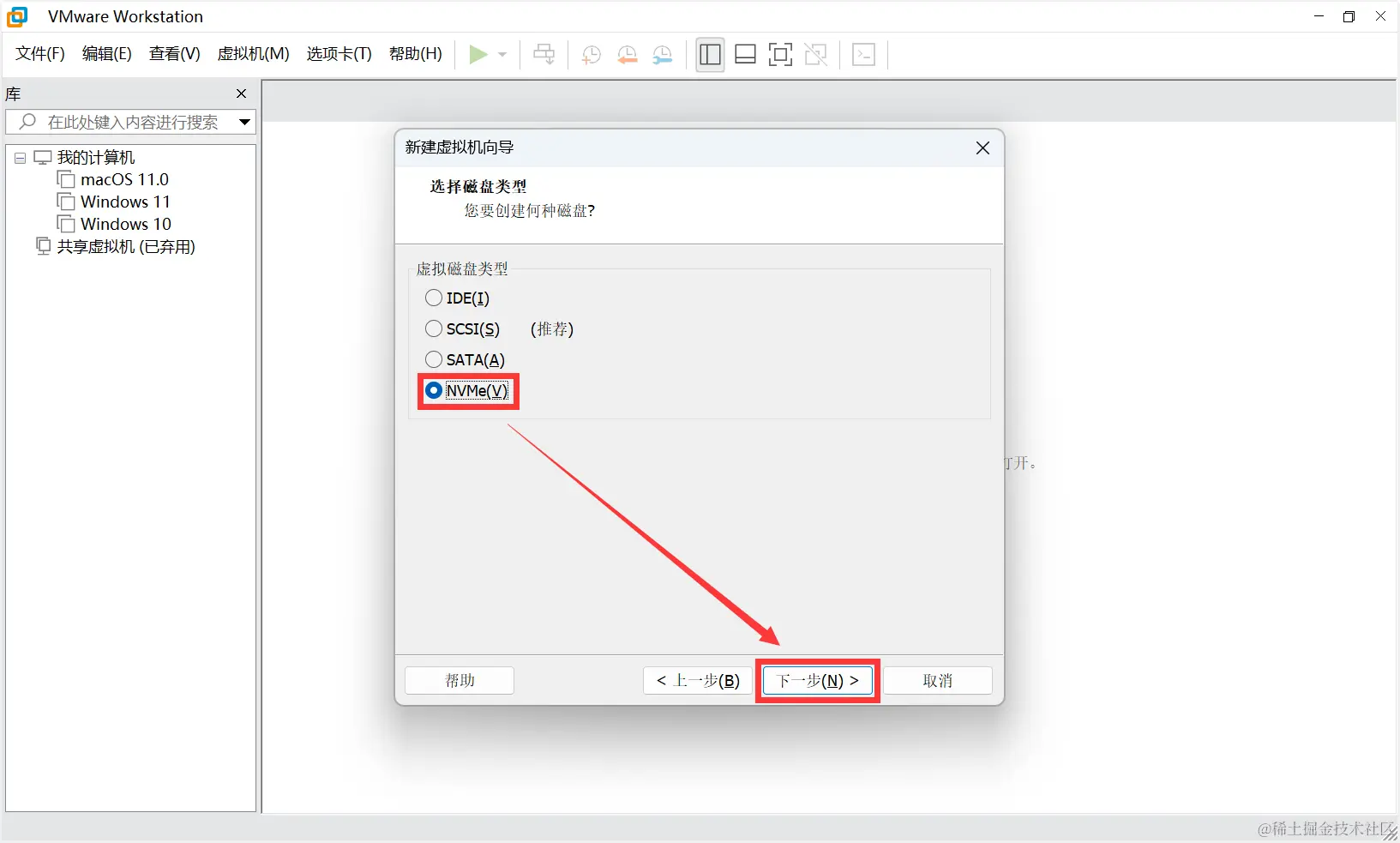Viewport: 1400px width, 843px height.
Task: Open the 查看(V) menu
Action: click(x=175, y=54)
